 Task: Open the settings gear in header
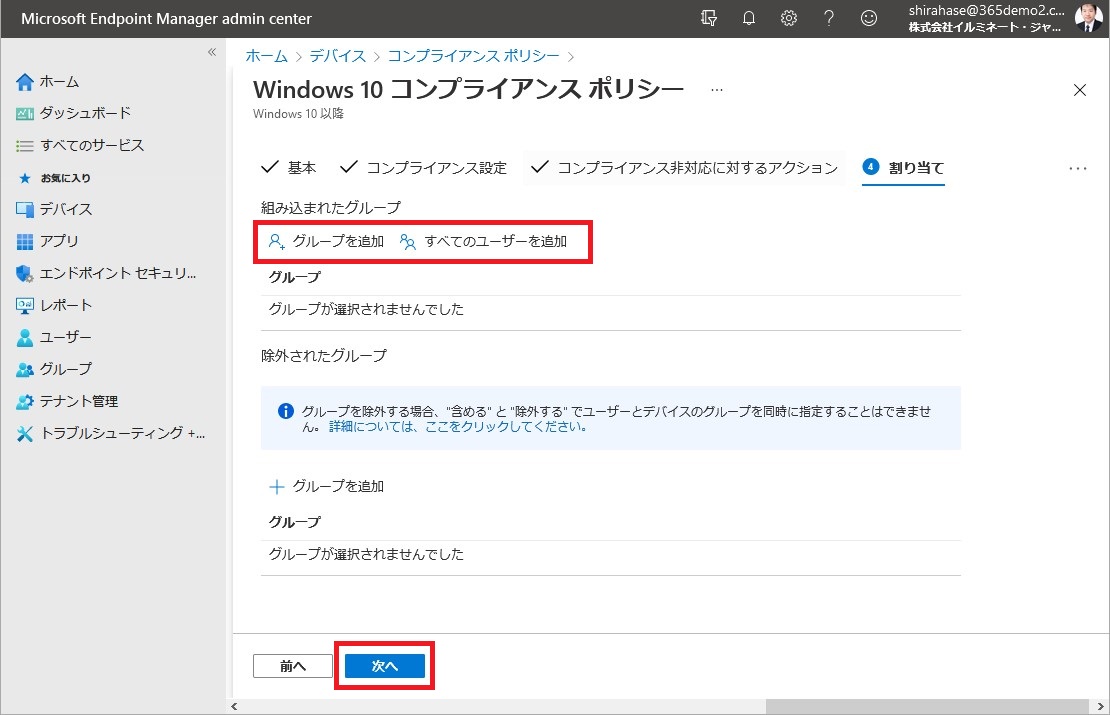(x=789, y=18)
